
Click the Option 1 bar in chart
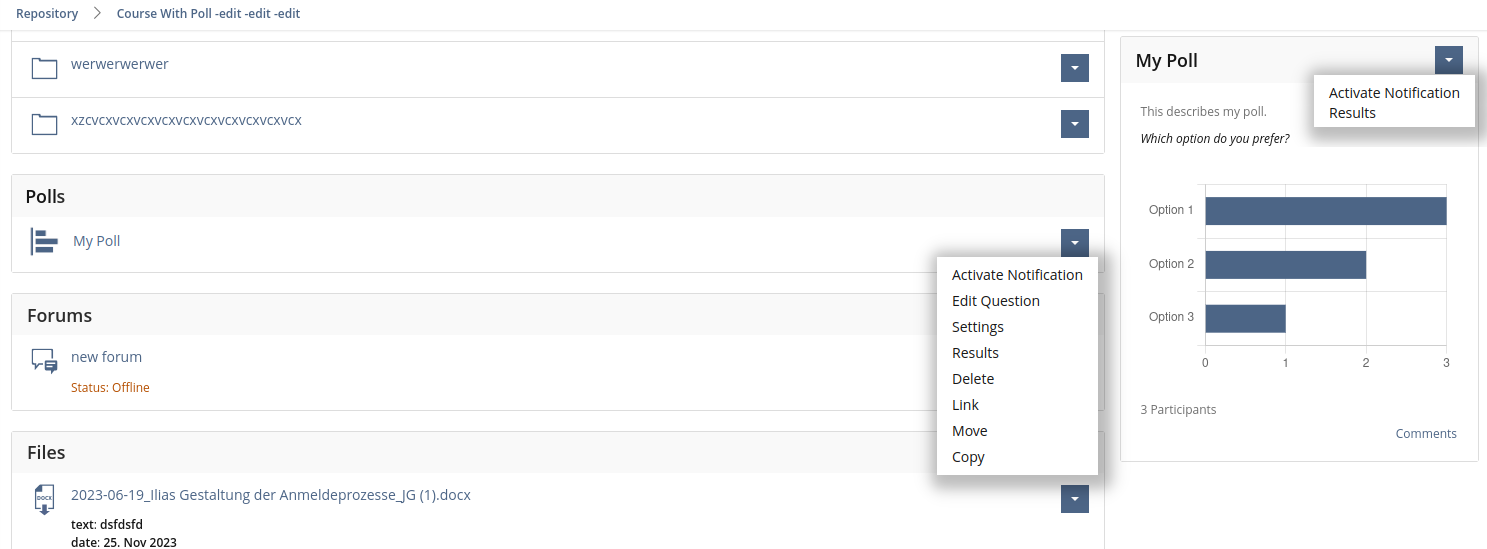(1325, 211)
